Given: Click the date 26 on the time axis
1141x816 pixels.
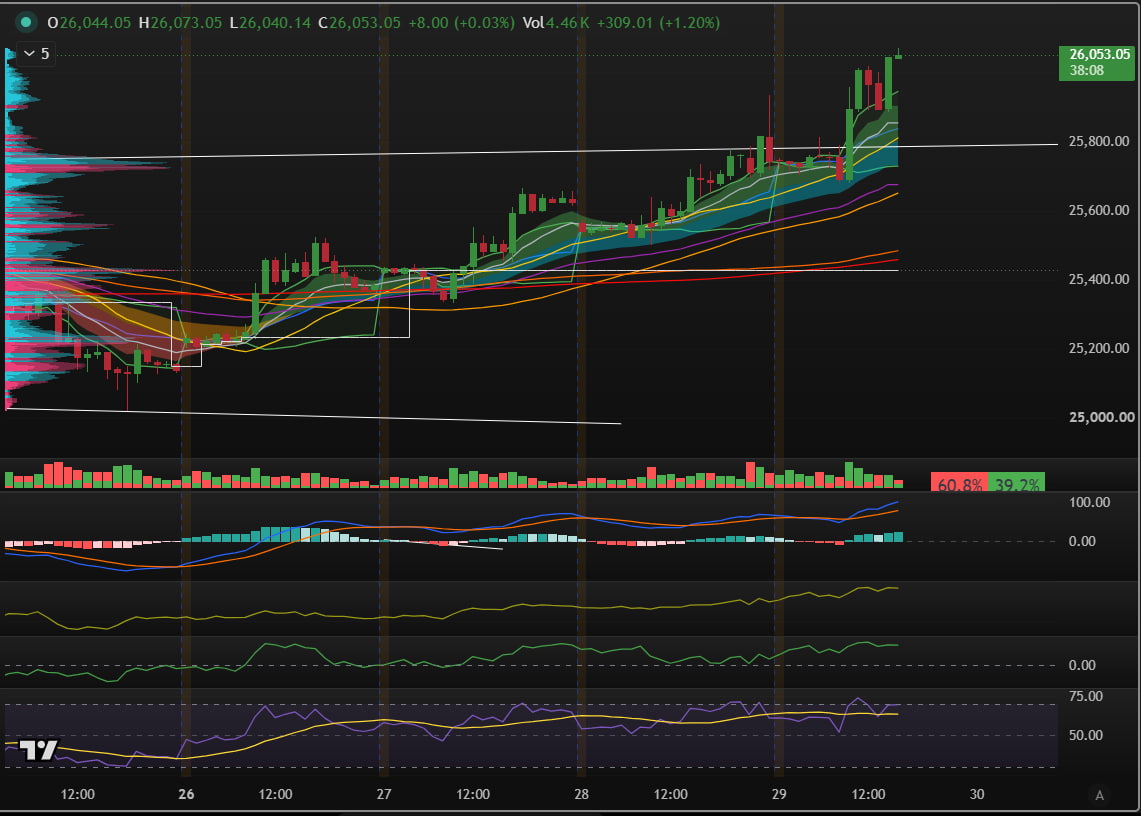Looking at the screenshot, I should (x=186, y=794).
